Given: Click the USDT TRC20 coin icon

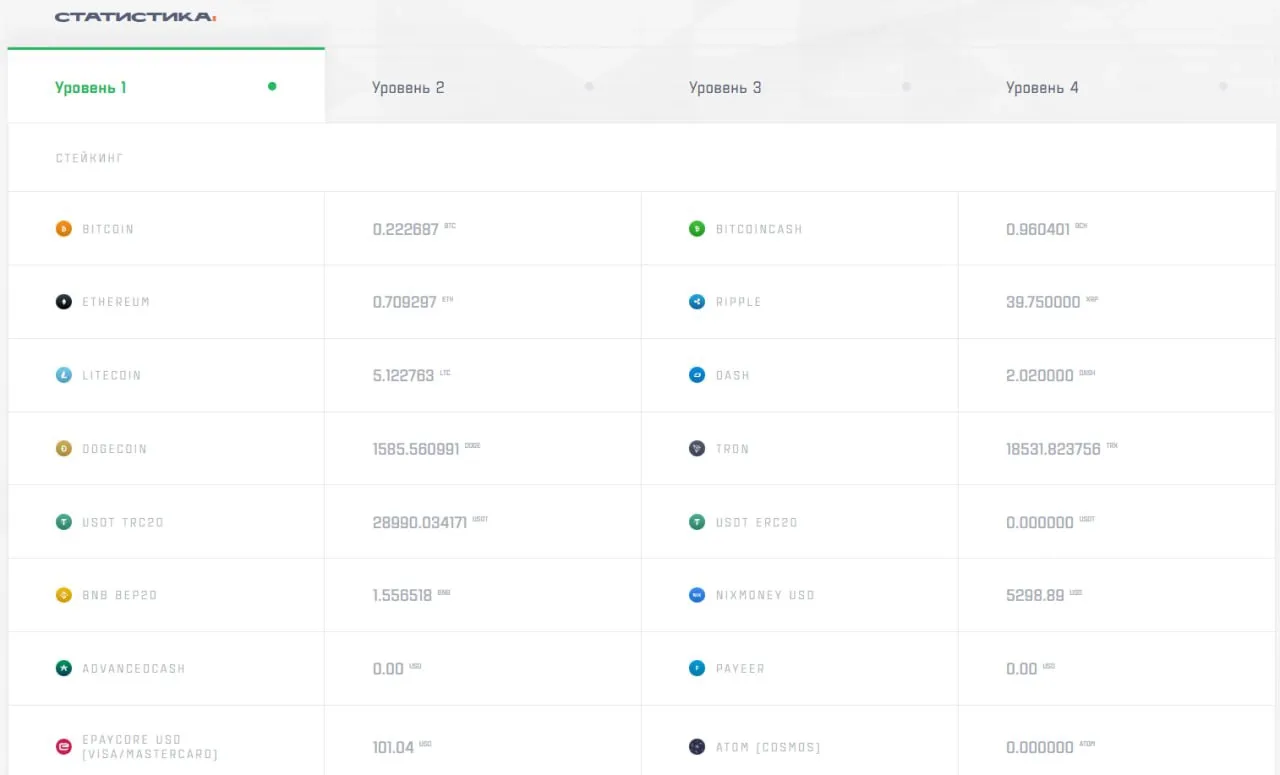Looking at the screenshot, I should (x=64, y=522).
